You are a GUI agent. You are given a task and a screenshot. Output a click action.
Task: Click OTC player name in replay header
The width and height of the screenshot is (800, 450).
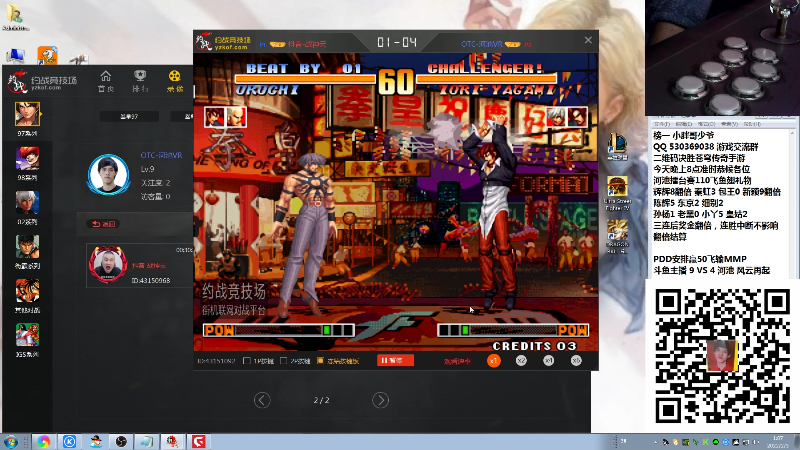[482, 44]
